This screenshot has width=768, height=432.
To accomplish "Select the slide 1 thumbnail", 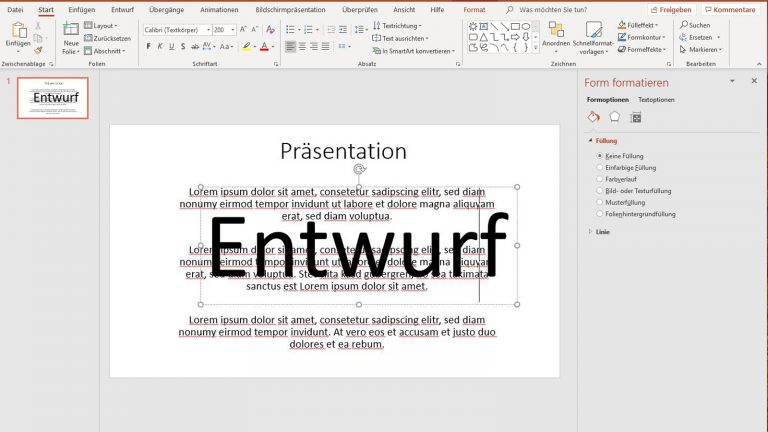I will tap(53, 98).
